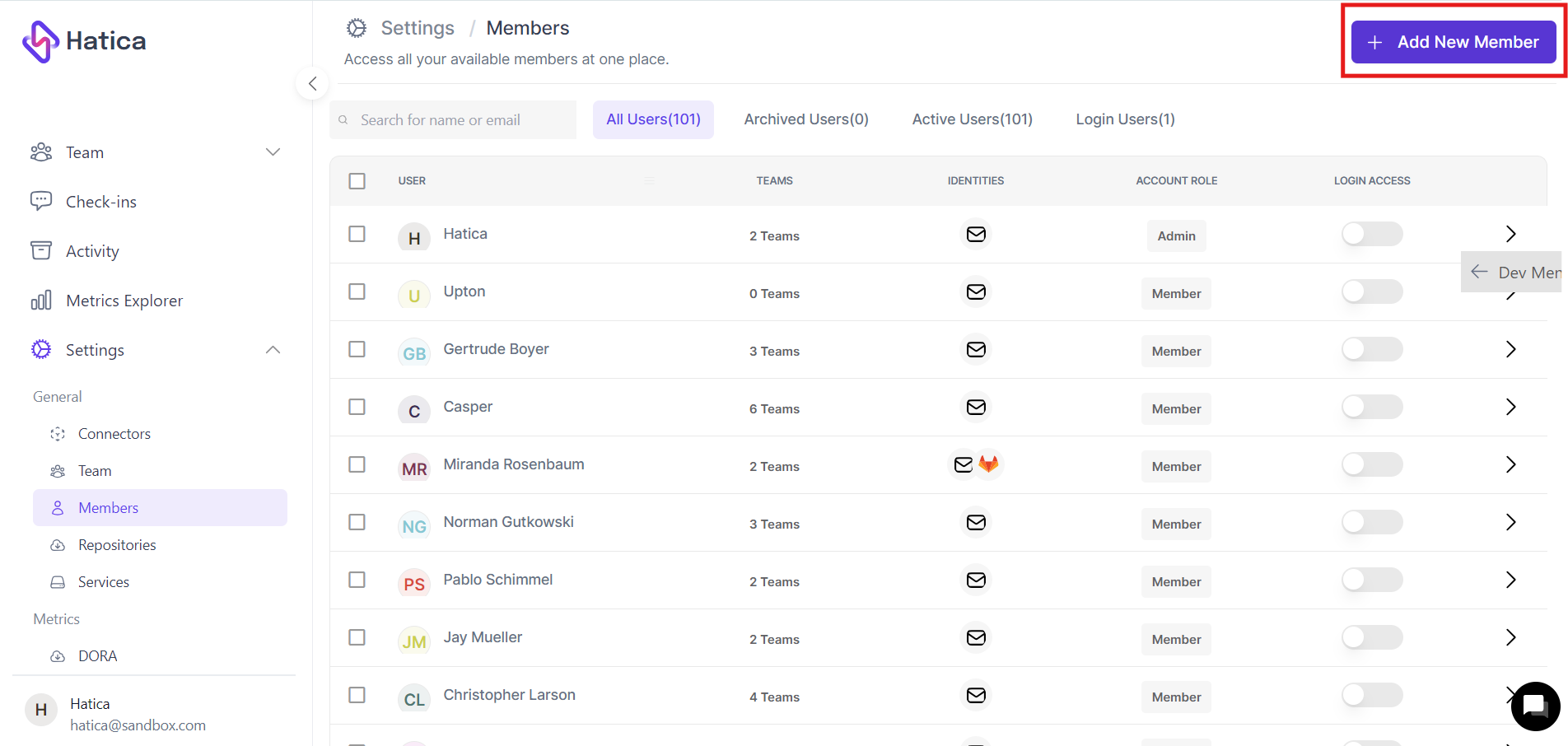Select the checkbox for Hatica row
This screenshot has height=746, width=1568.
click(x=357, y=234)
